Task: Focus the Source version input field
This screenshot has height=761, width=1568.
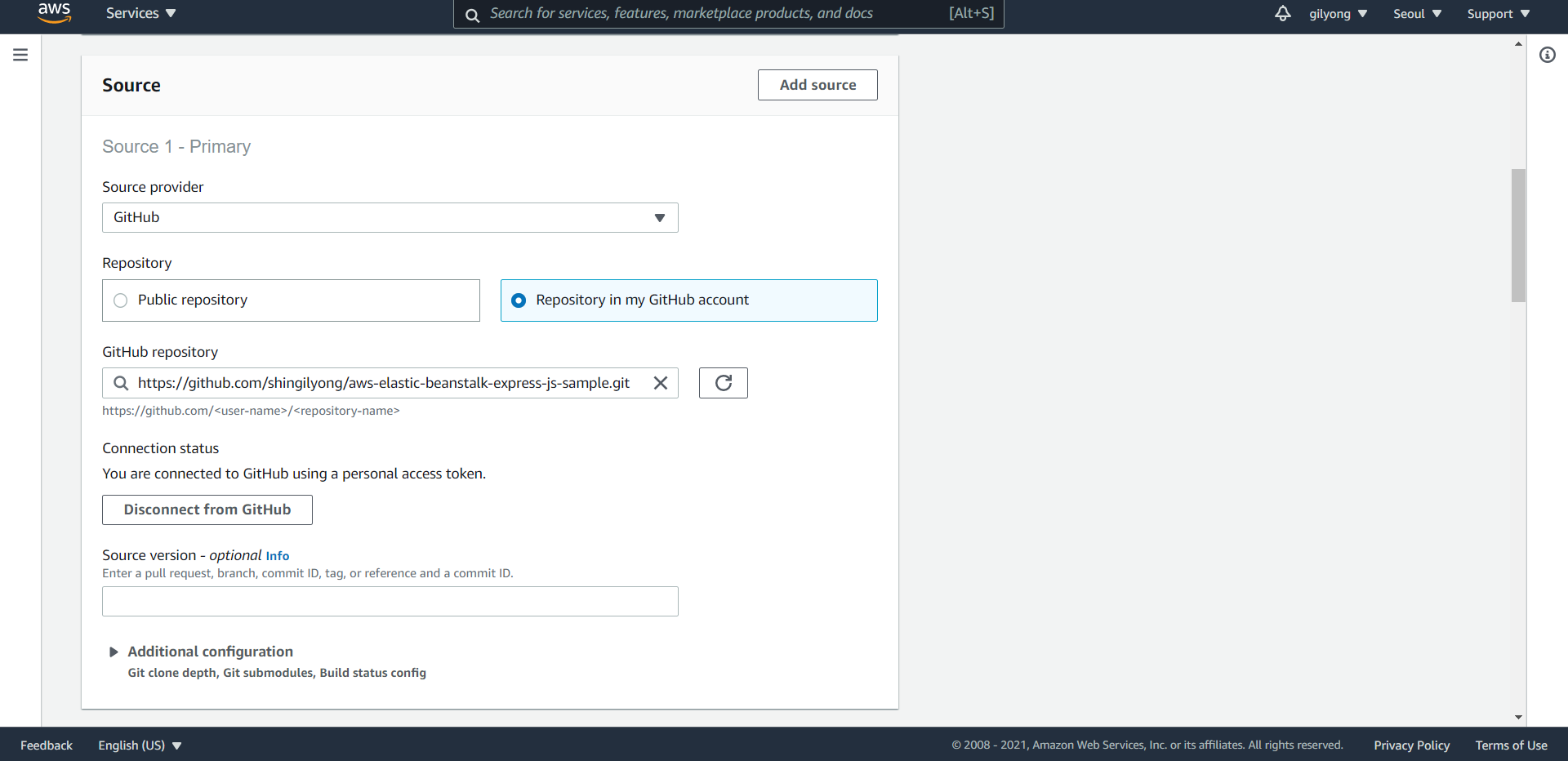Action: tap(390, 602)
